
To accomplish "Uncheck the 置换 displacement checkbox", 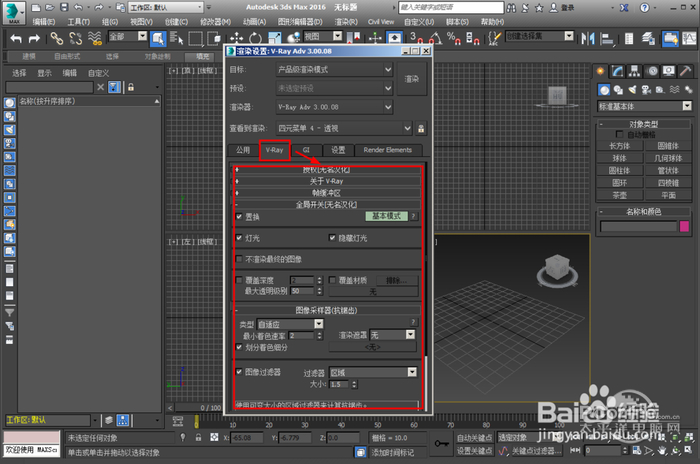I will click(239, 217).
